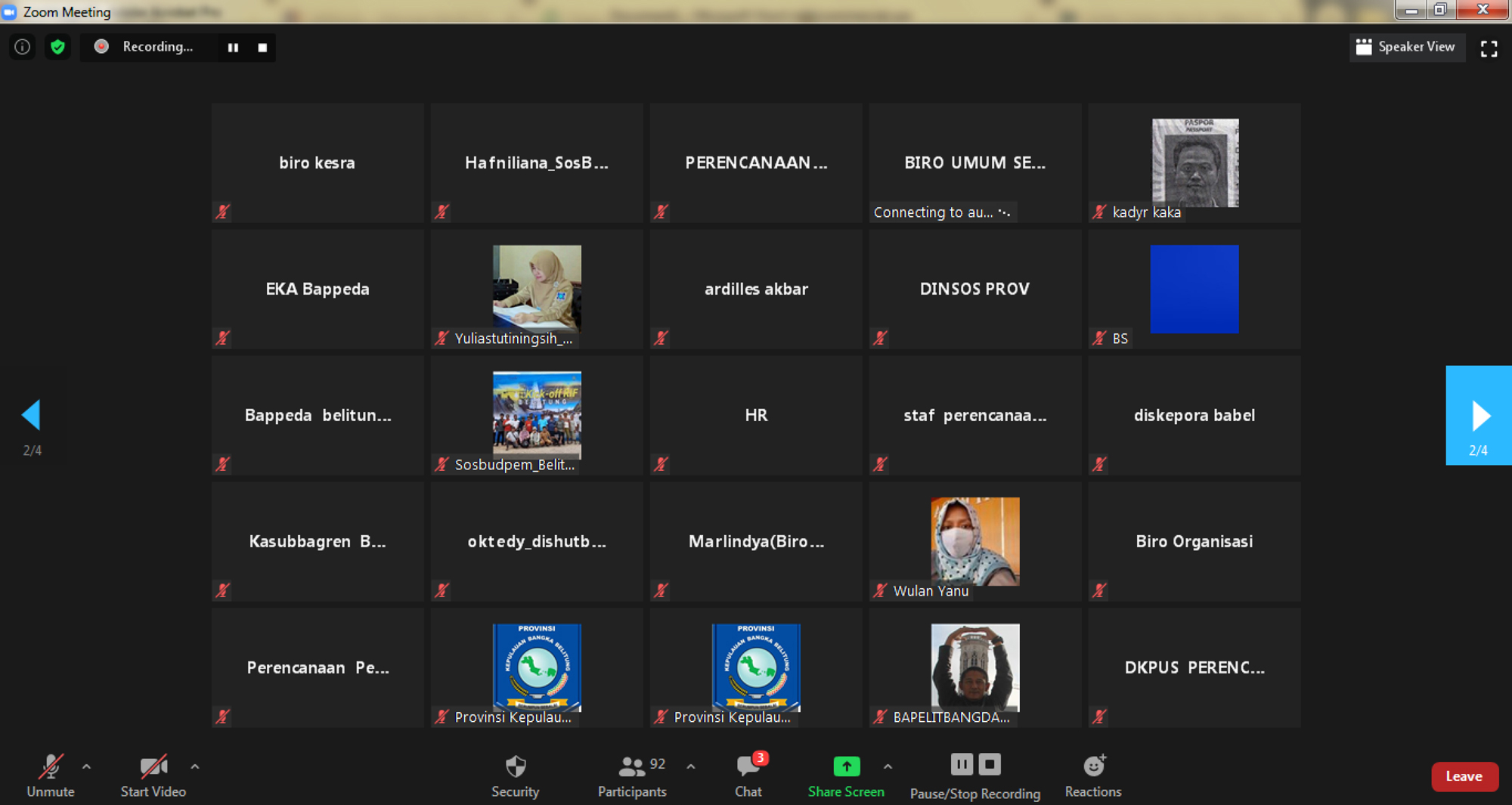This screenshot has height=805, width=1512.
Task: Expand audio settings arrow beside Unmute
Action: [x=86, y=766]
